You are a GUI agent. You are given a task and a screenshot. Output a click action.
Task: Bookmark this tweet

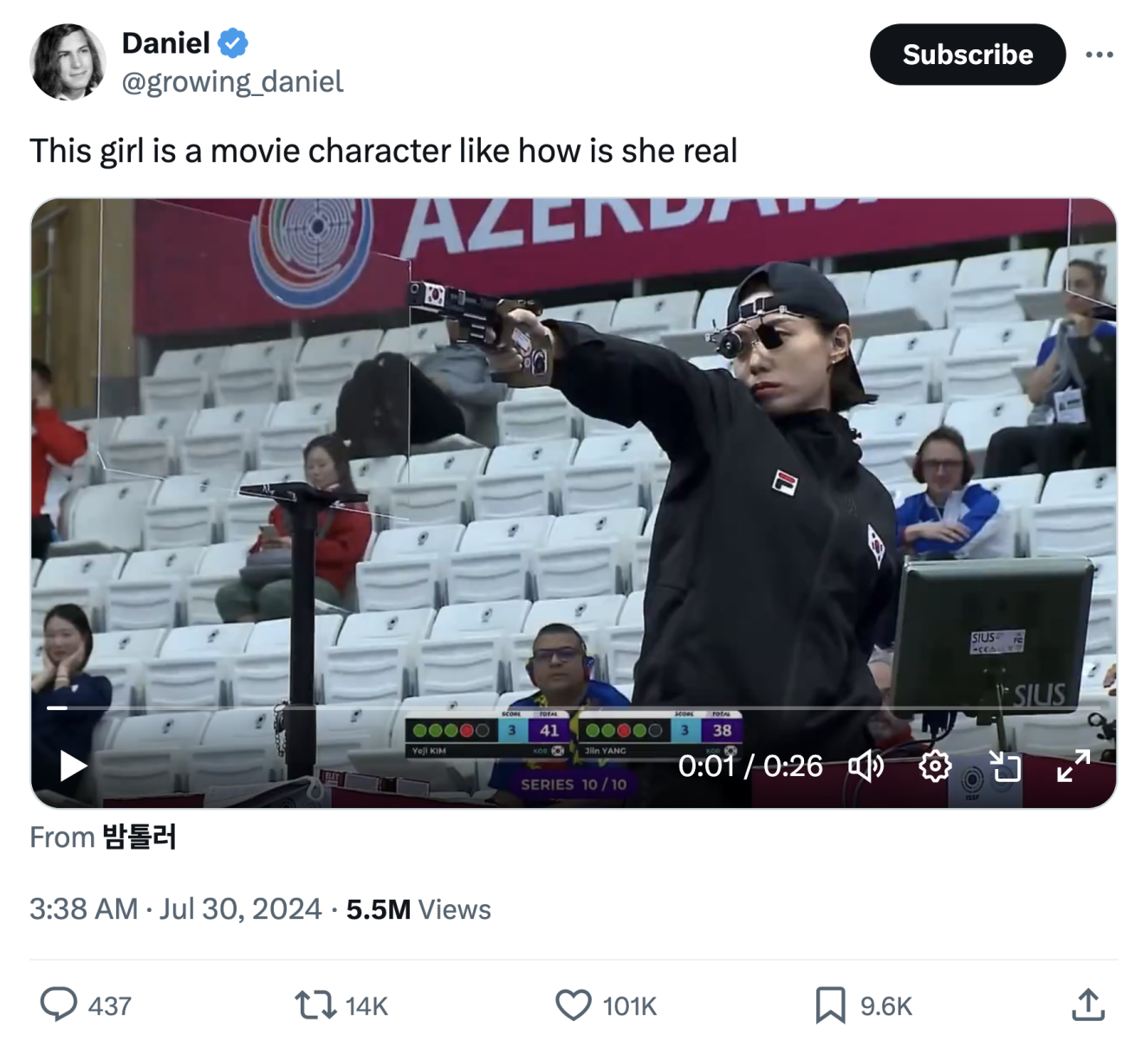coord(829,1005)
